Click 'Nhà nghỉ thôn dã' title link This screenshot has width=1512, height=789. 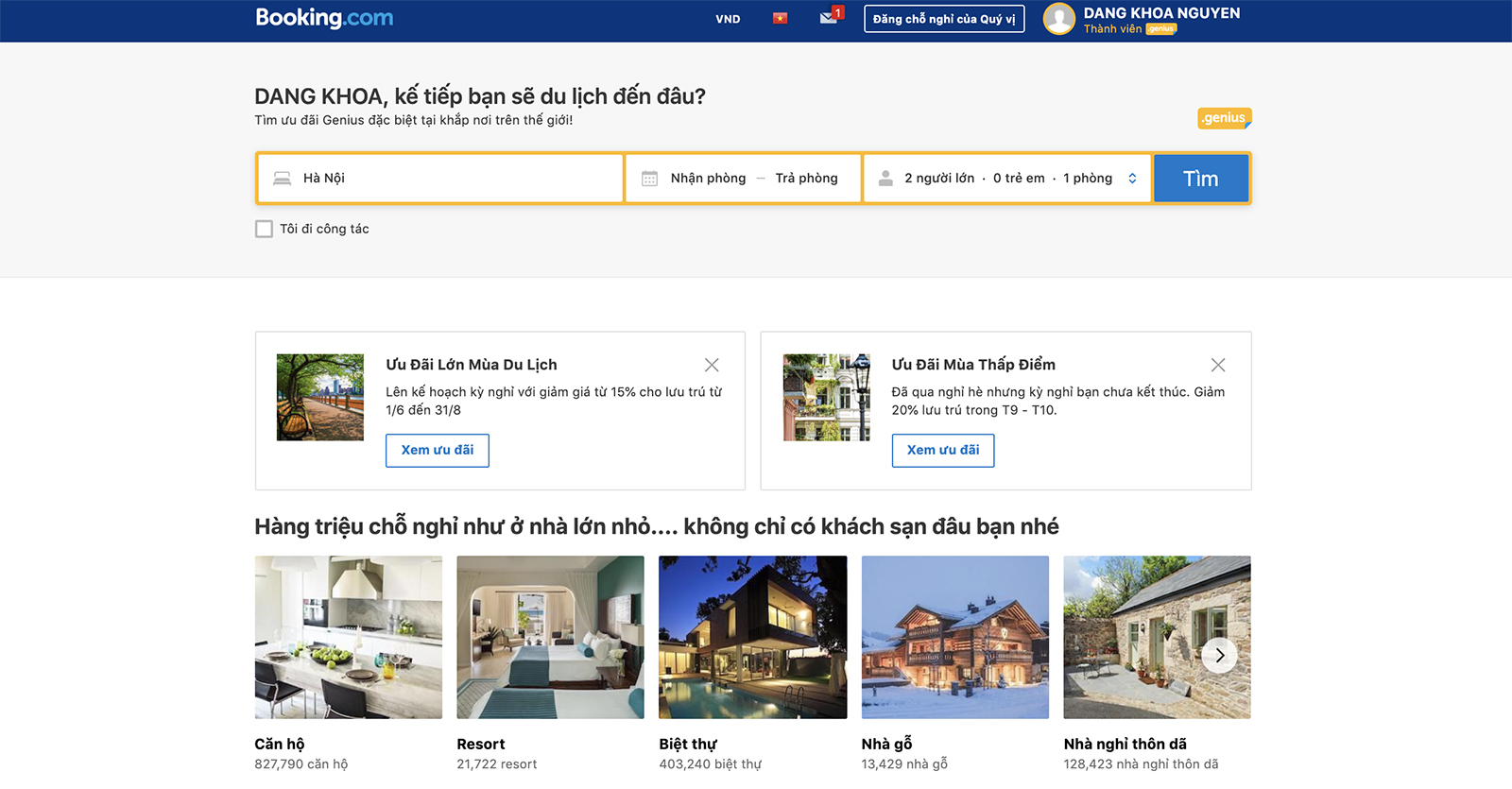tap(1125, 744)
